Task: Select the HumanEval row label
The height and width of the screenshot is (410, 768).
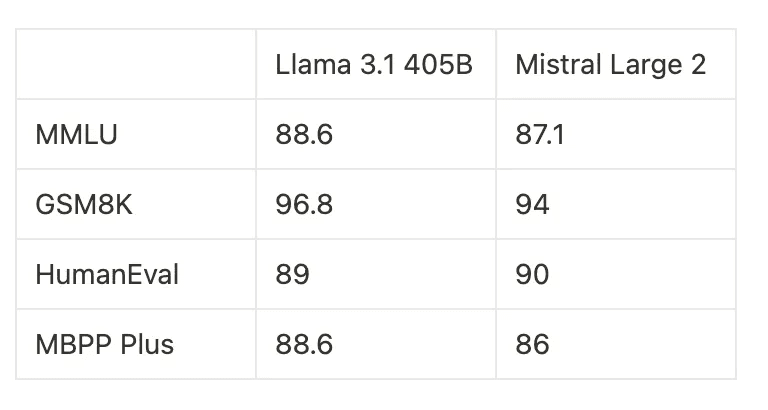Action: (x=107, y=274)
